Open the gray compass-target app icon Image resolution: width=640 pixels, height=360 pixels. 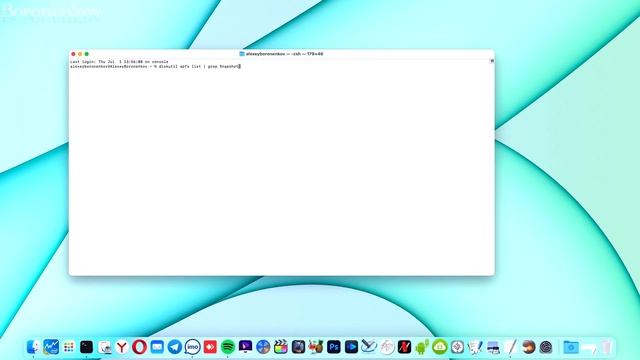[x=457, y=347]
